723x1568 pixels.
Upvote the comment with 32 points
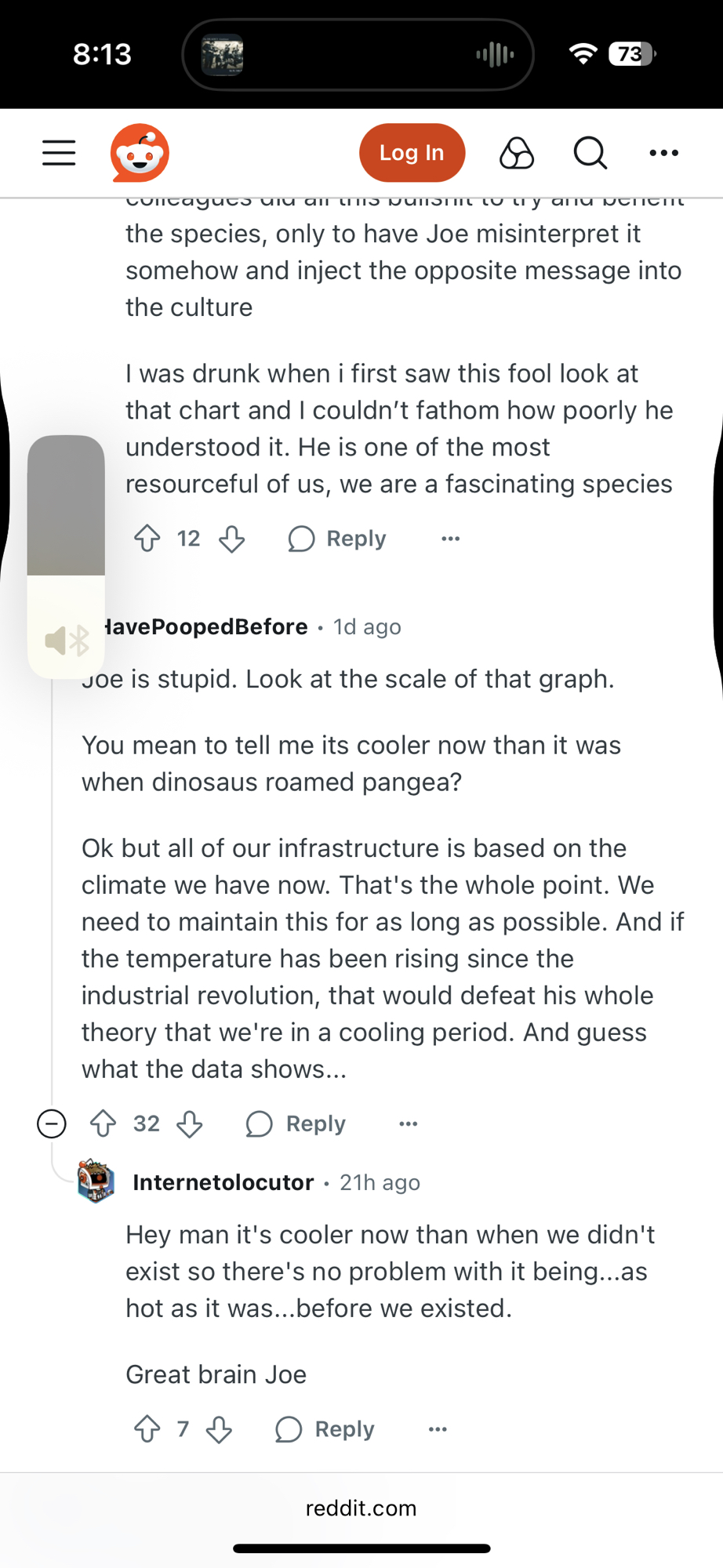click(x=104, y=1123)
